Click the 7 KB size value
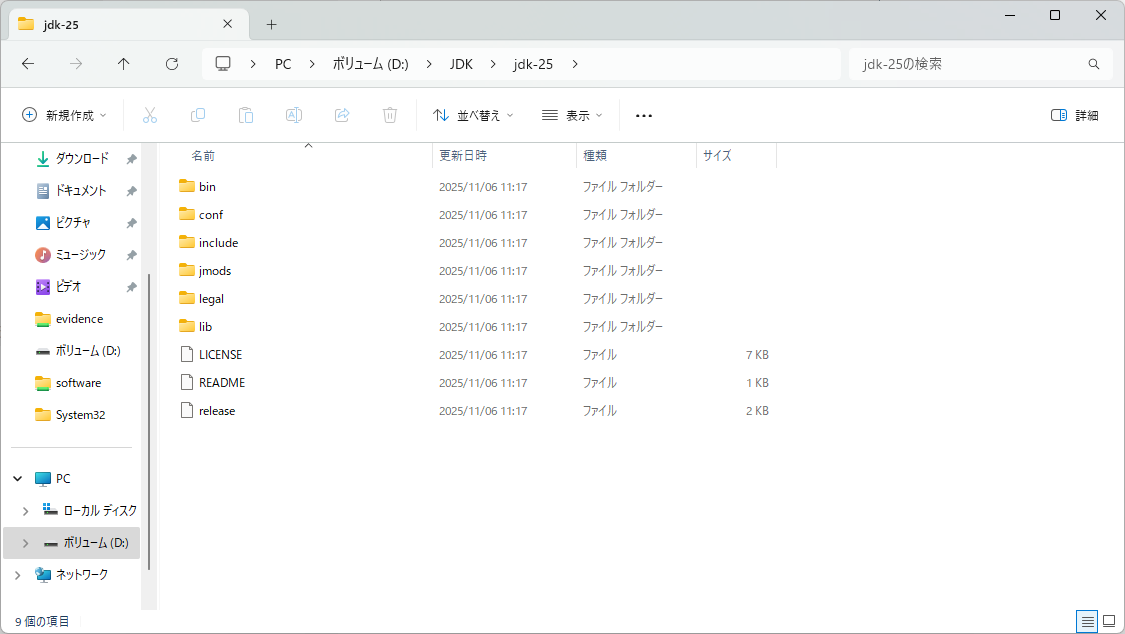 [x=757, y=354]
